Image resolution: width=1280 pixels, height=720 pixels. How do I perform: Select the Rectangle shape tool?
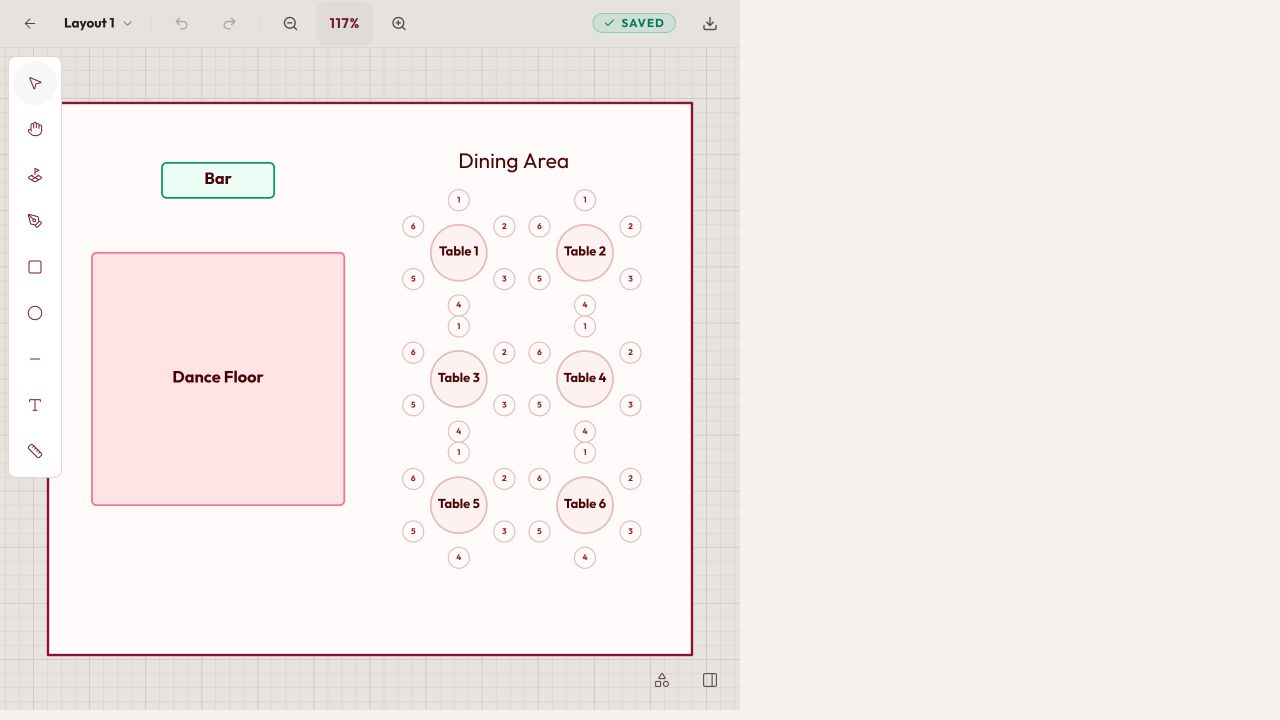coord(35,267)
